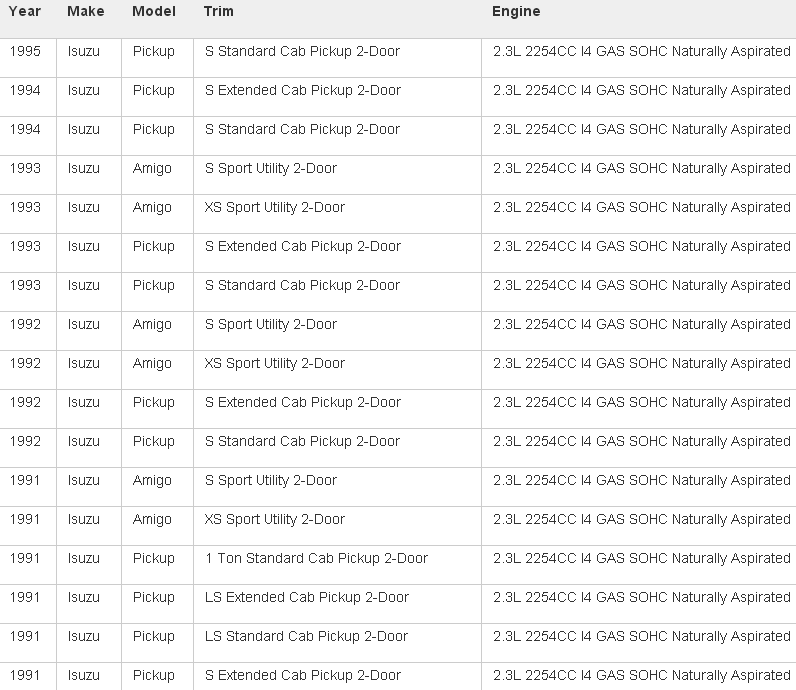Select LS Extended Cab Pickup 2-Door trim
Viewport: 796px width, 690px height.
[307, 597]
